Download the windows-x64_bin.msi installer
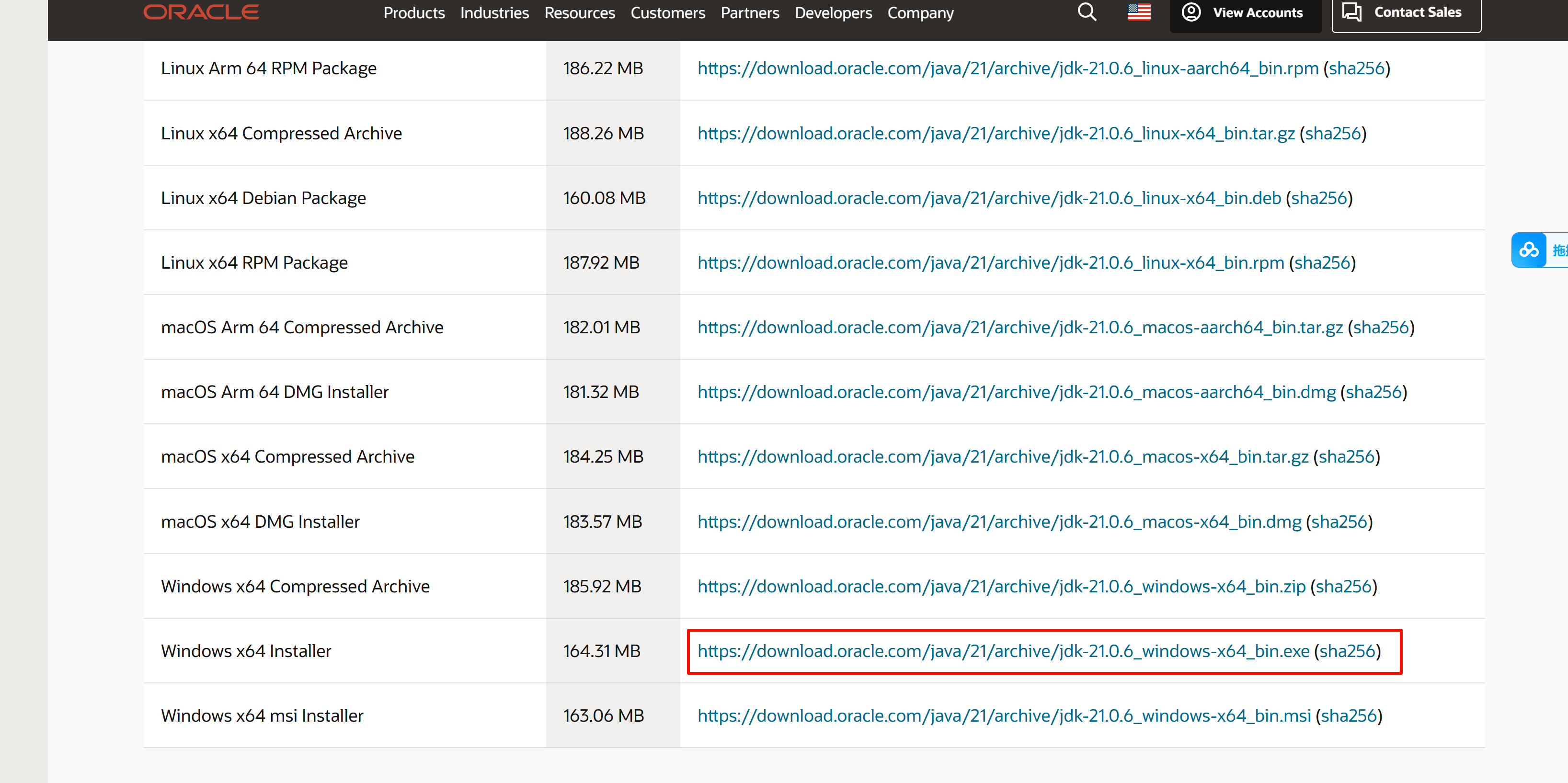Viewport: 1568px width, 783px height. [1004, 715]
